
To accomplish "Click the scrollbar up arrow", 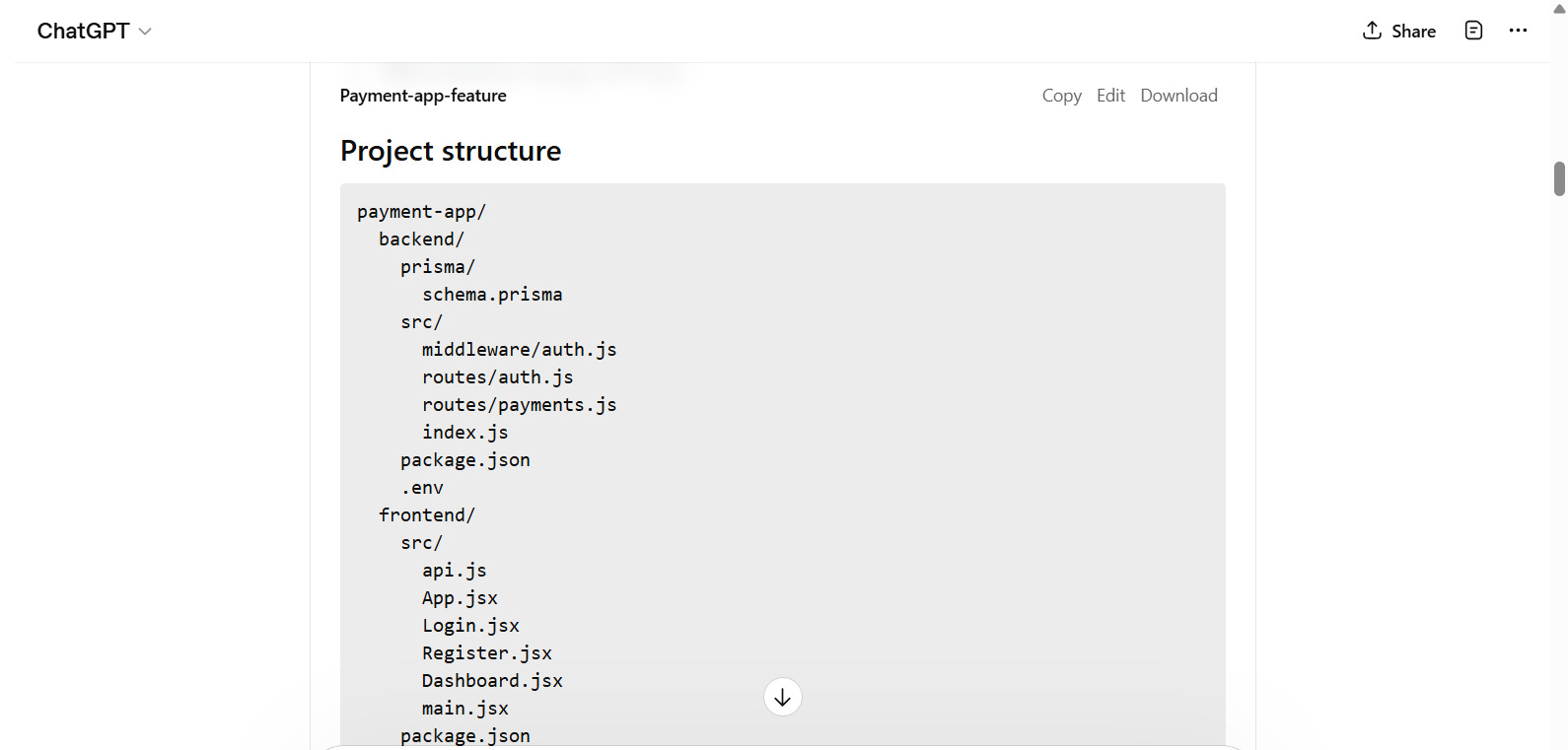I will [1559, 8].
